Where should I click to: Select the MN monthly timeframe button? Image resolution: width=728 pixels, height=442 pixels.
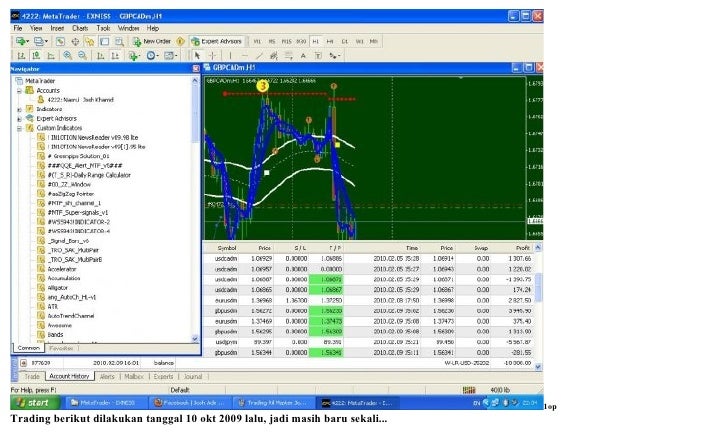[x=374, y=41]
